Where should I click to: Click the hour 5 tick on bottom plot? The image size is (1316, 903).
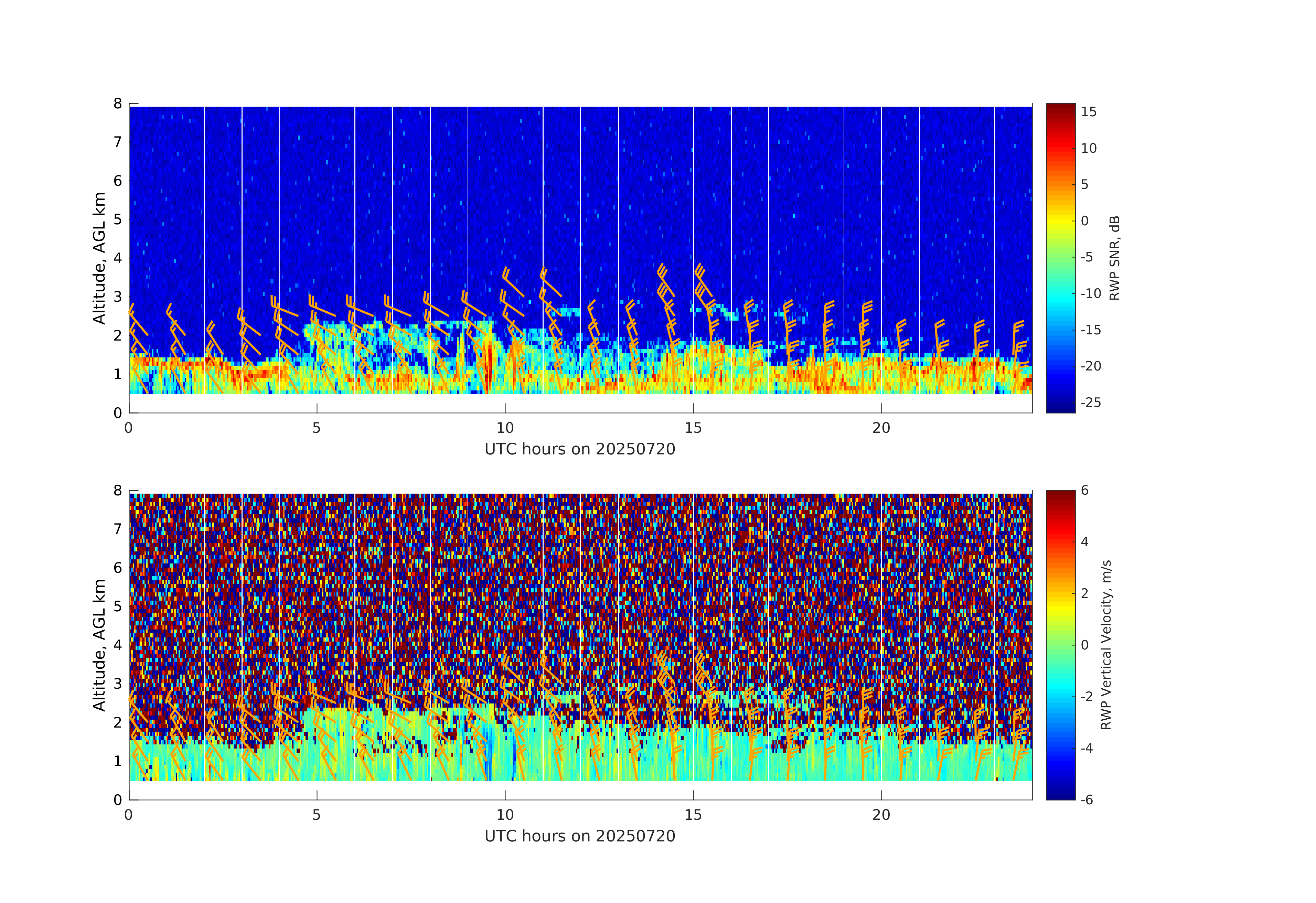[317, 815]
